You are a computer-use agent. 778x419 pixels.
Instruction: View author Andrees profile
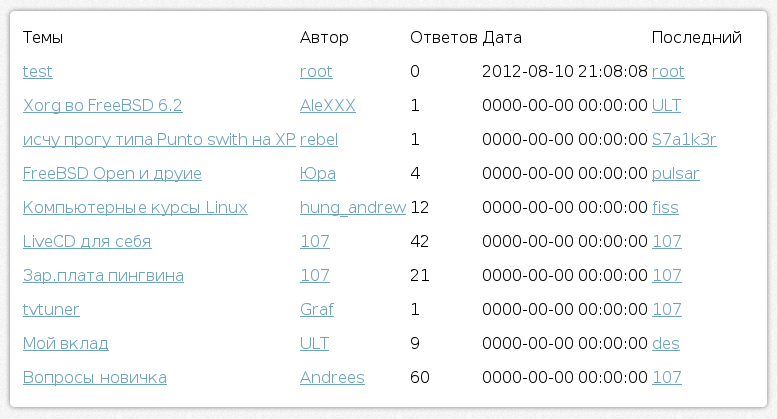click(x=332, y=378)
